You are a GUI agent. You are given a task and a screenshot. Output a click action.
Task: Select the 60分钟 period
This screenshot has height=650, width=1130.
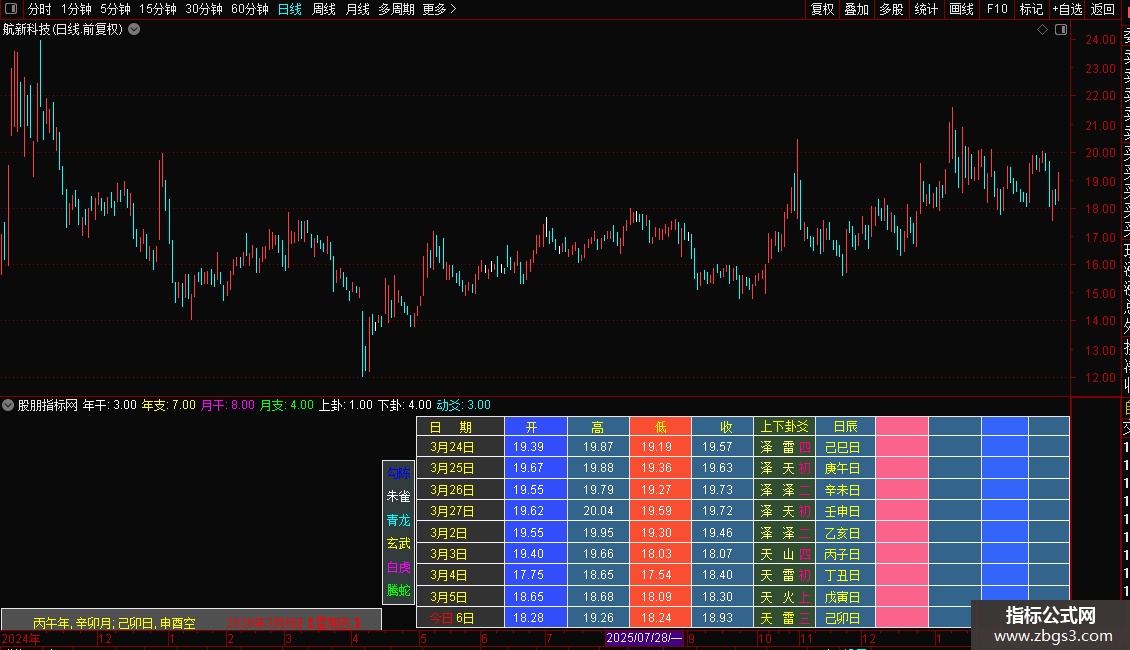pyautogui.click(x=250, y=9)
